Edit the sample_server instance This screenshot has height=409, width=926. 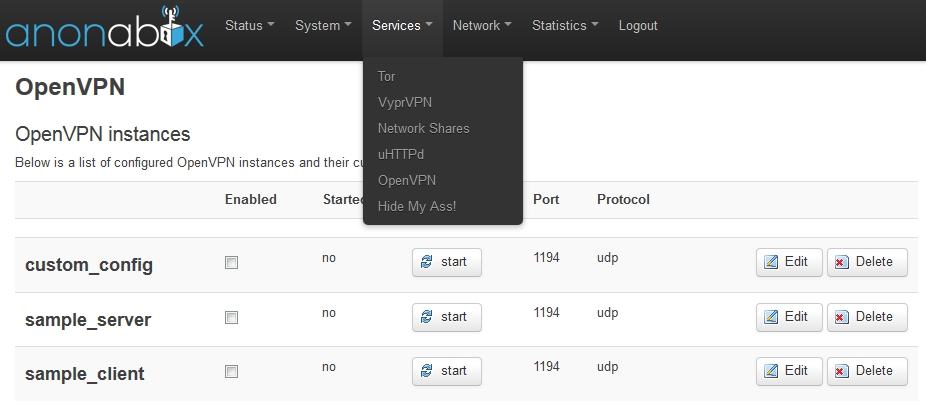788,317
